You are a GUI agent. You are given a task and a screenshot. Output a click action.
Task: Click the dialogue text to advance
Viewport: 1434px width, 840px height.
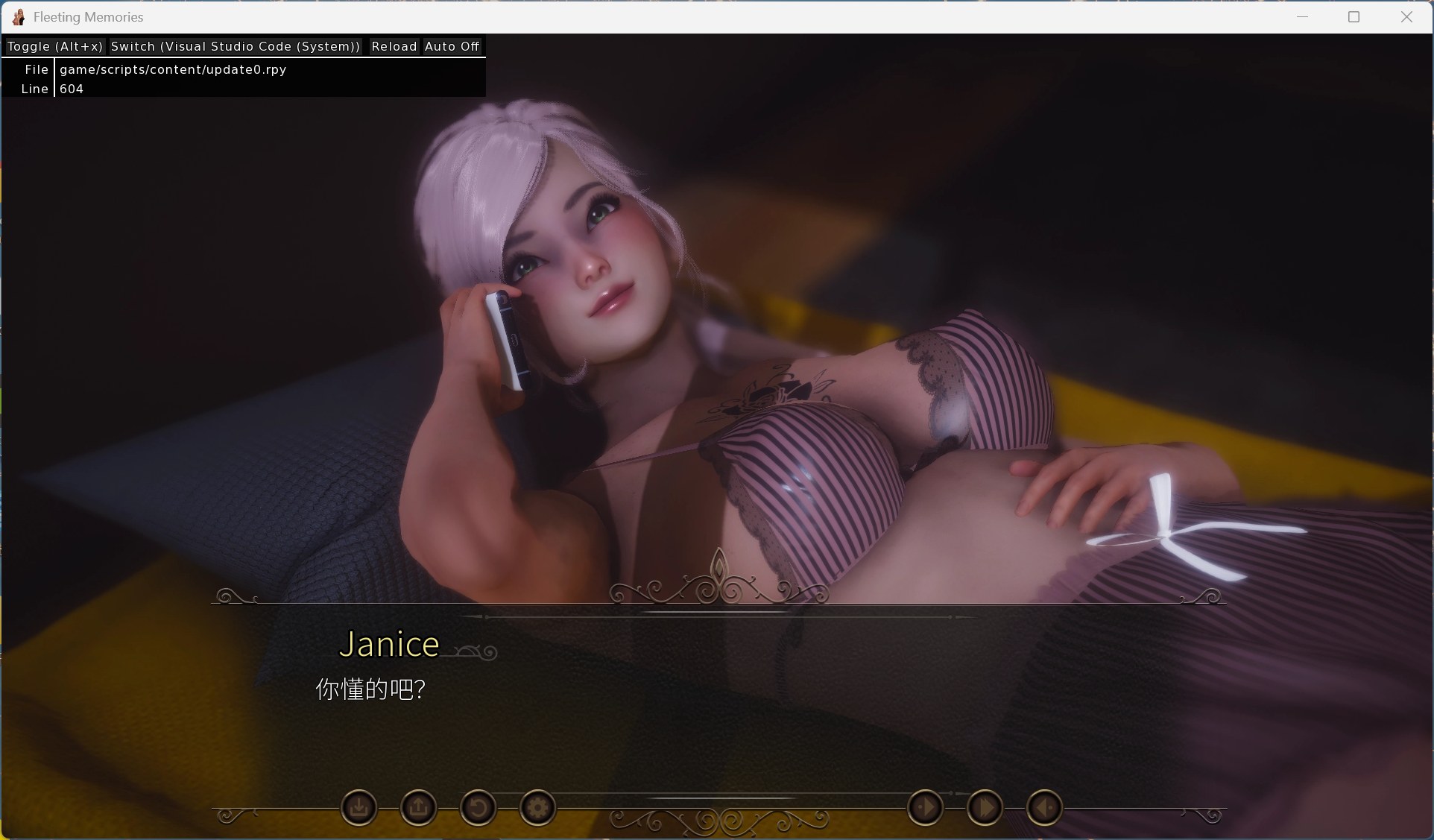click(370, 689)
